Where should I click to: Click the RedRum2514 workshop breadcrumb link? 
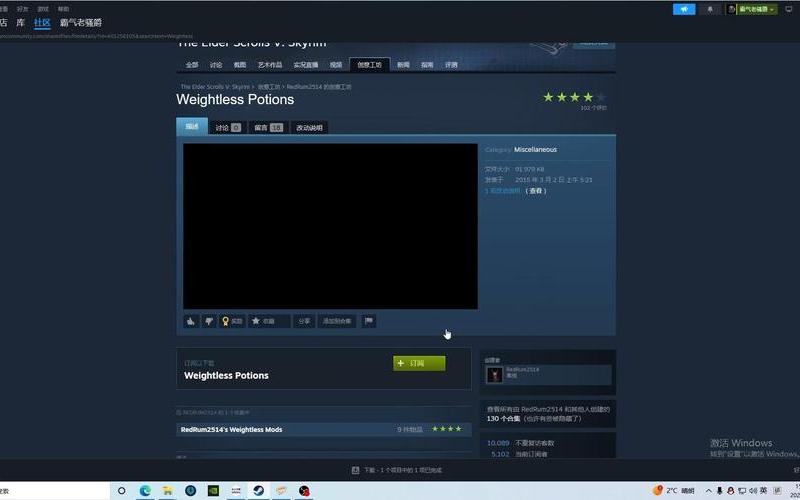click(319, 87)
